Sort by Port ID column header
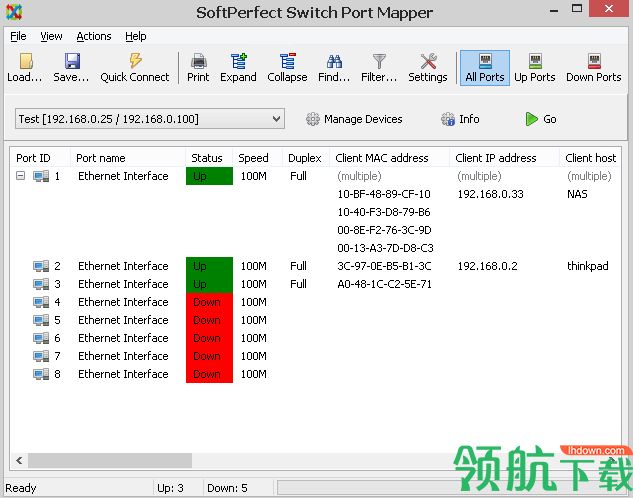Image resolution: width=633 pixels, height=498 pixels. click(x=40, y=158)
